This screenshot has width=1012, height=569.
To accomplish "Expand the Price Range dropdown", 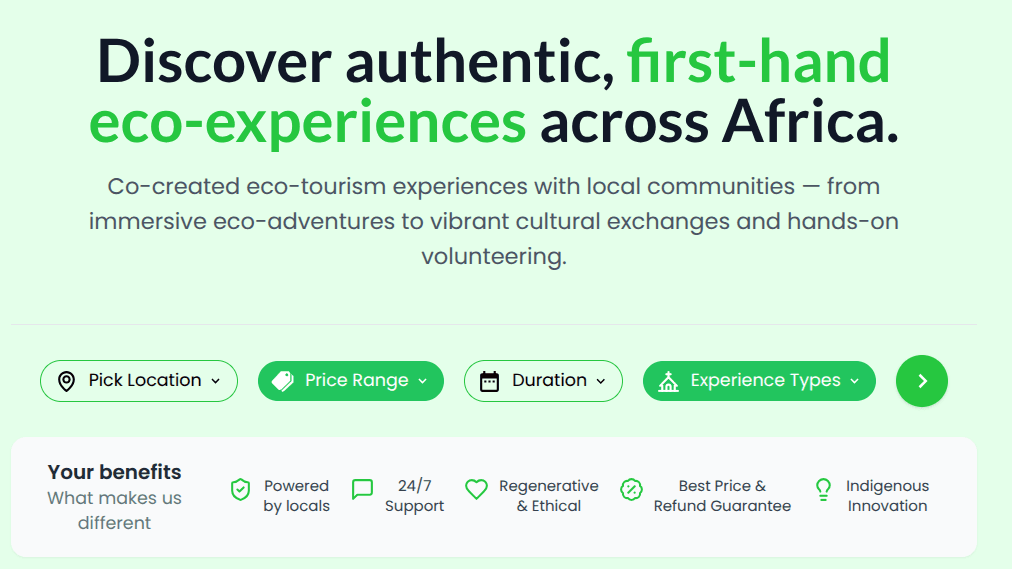I will click(351, 381).
